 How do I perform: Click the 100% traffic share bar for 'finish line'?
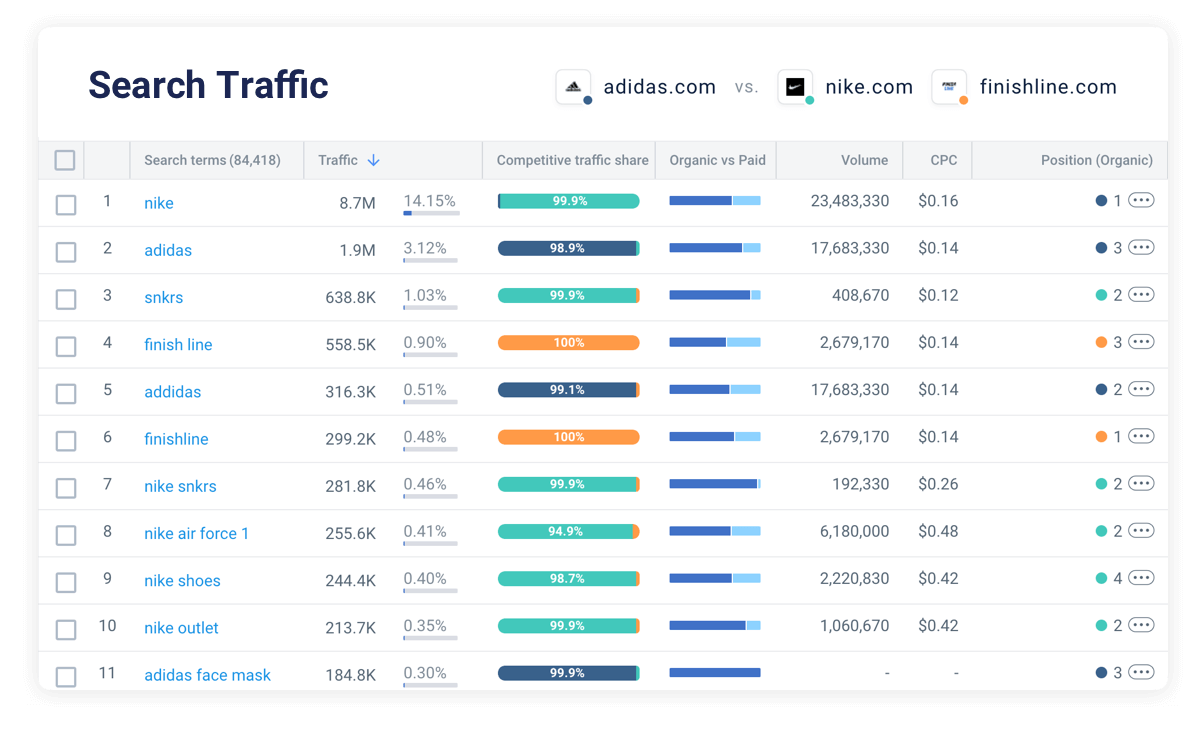click(x=570, y=342)
